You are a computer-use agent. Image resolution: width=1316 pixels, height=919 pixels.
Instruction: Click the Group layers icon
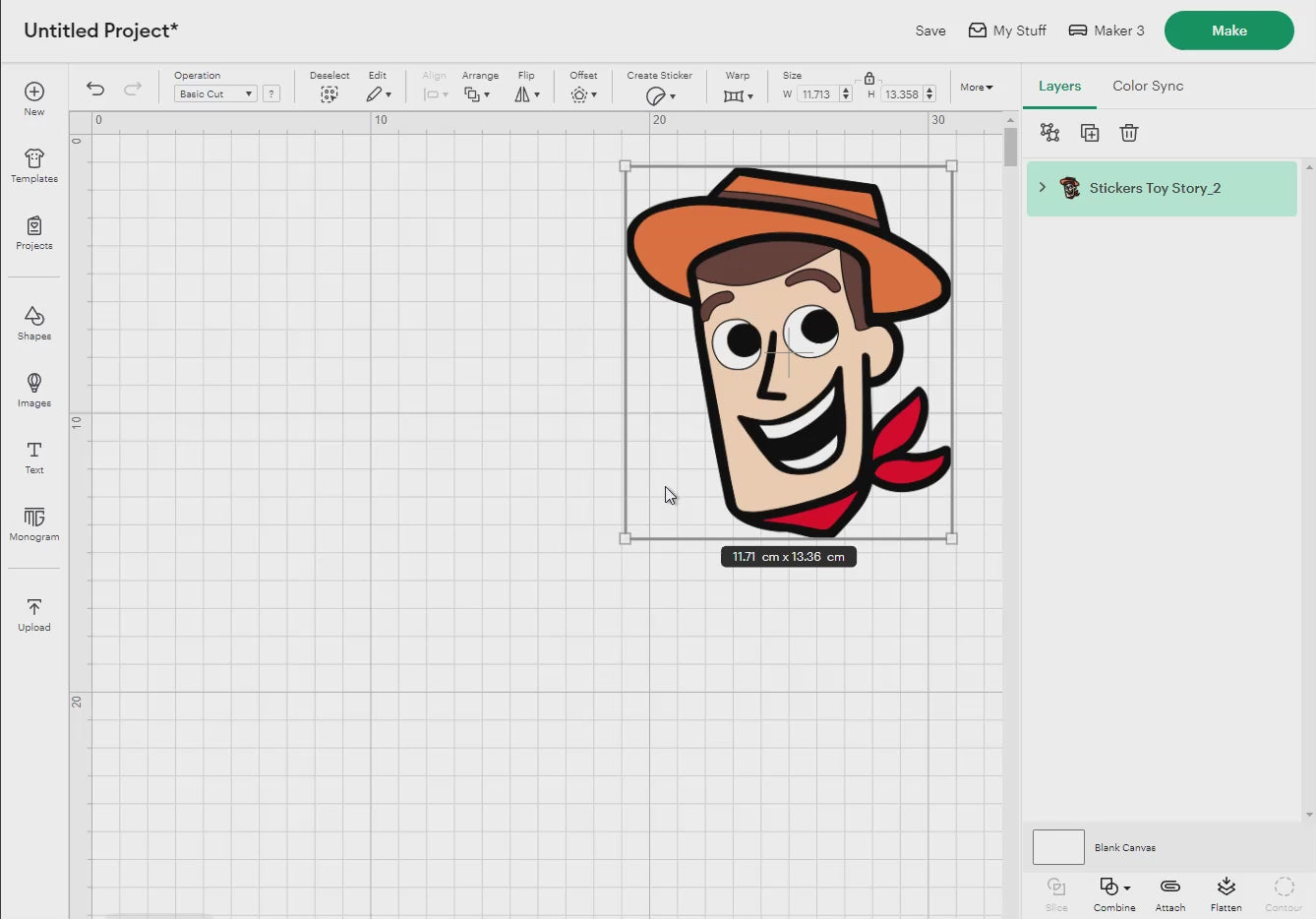pos(1049,133)
